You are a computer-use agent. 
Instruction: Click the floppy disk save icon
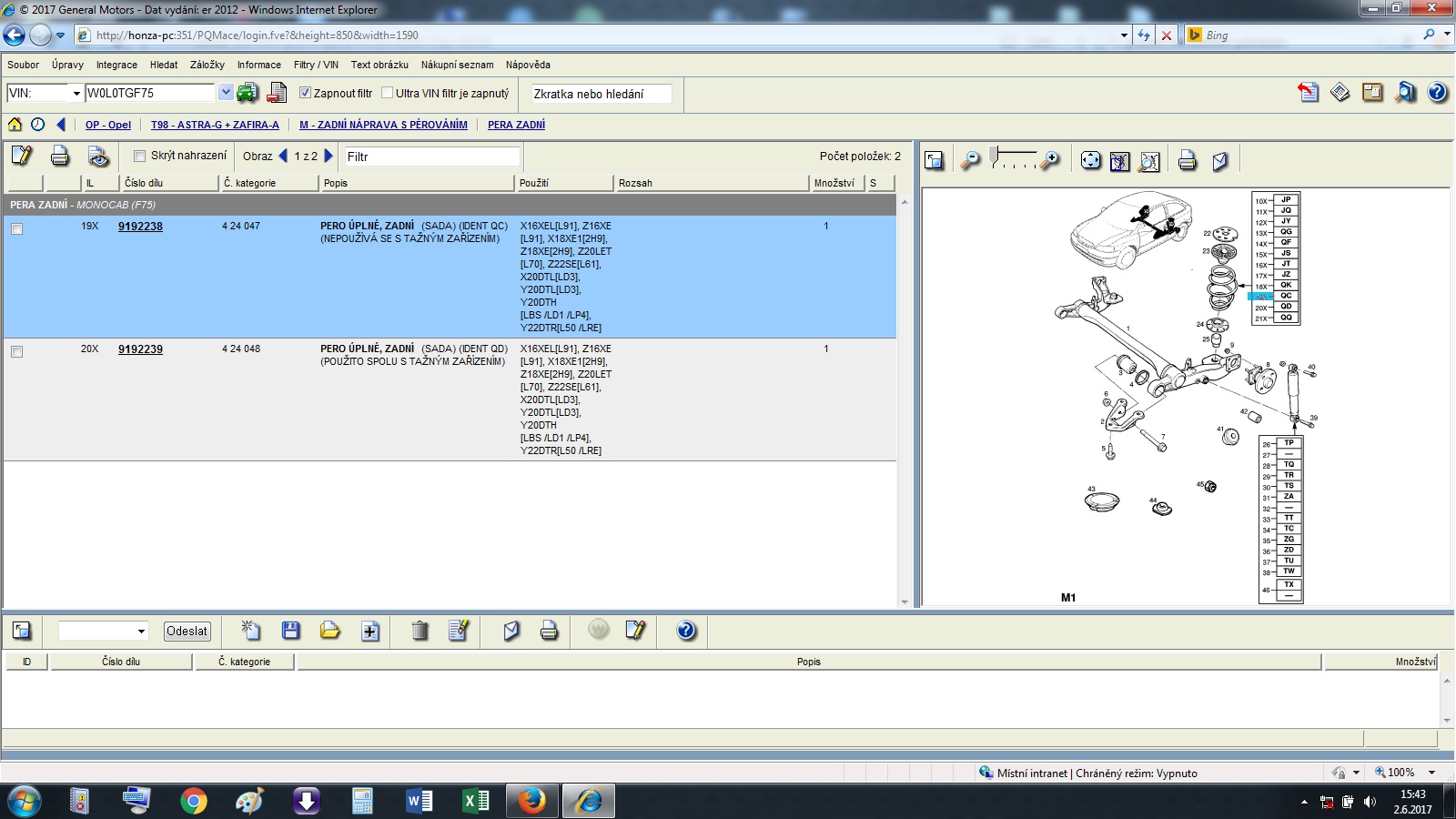coord(290,631)
